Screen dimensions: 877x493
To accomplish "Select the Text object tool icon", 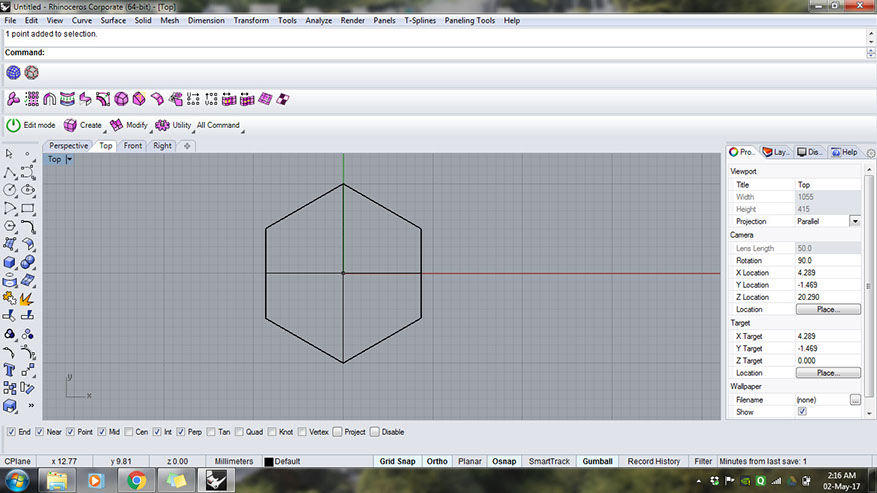I will [x=10, y=370].
